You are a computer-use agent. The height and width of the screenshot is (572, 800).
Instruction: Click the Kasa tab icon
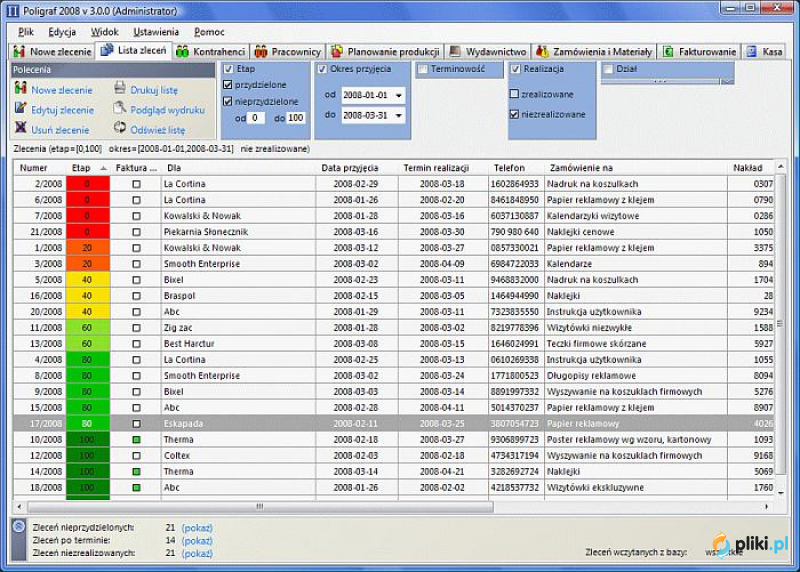752,51
